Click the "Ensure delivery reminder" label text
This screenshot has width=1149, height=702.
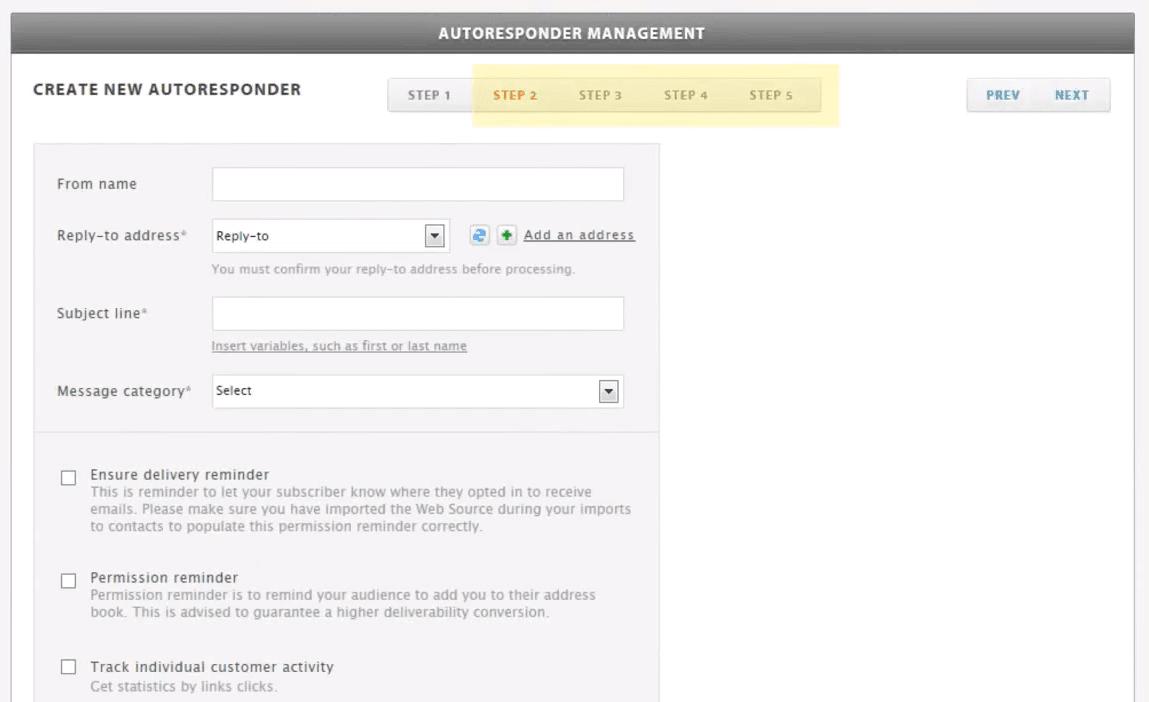click(x=180, y=475)
